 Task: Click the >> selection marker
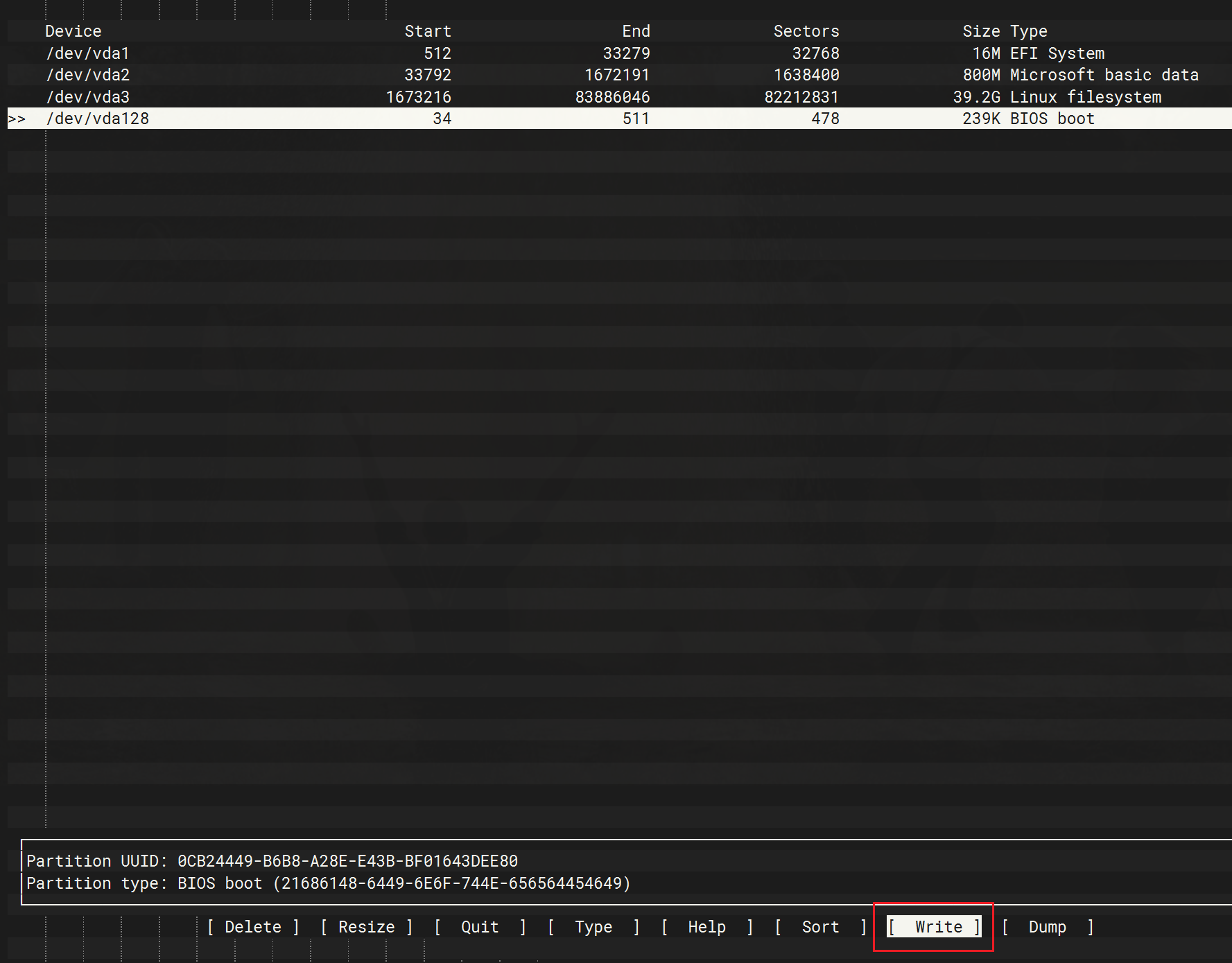coord(17,119)
